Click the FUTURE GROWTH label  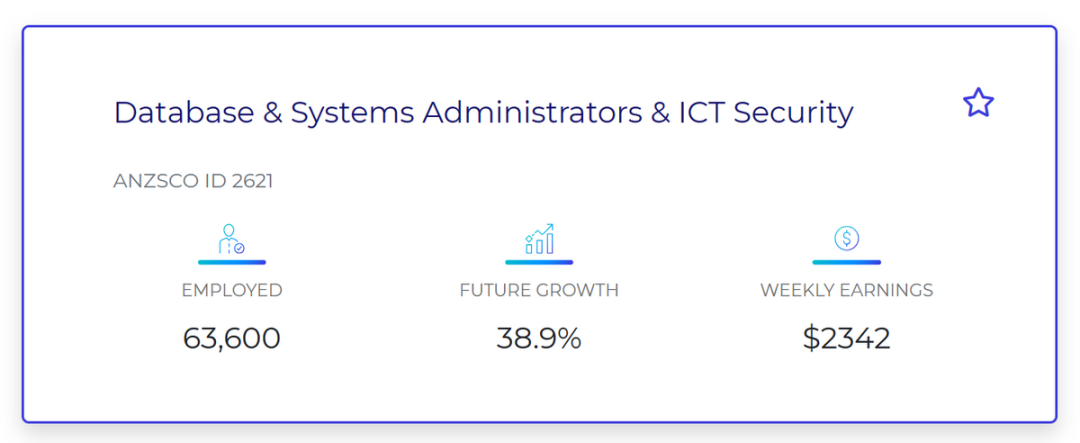(539, 290)
